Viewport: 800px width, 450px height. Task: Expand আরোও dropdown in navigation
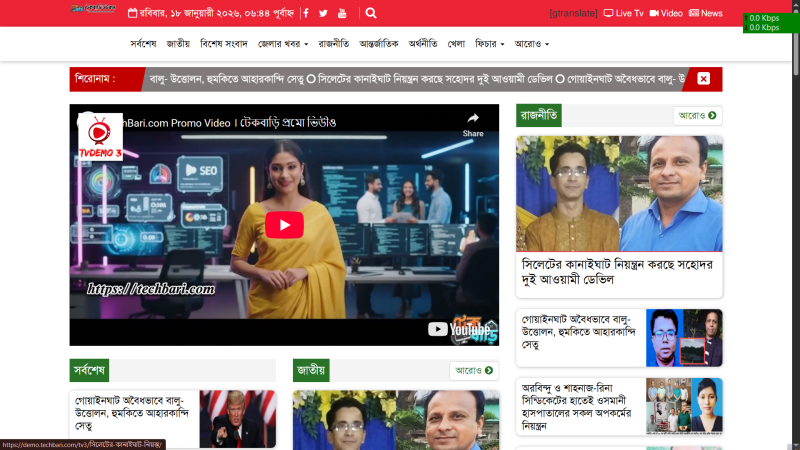pyautogui.click(x=532, y=44)
